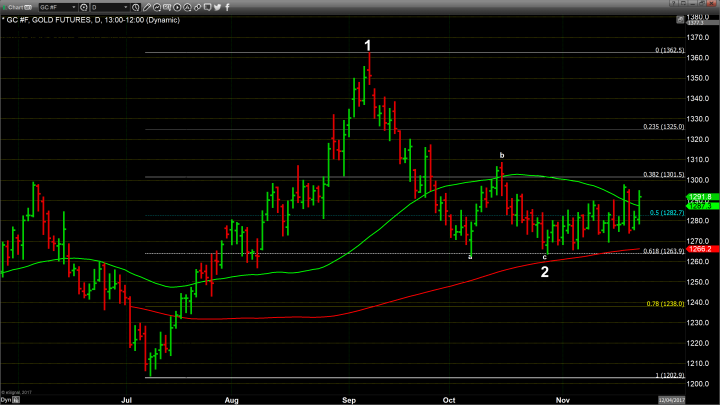Click the green 1291.8 price marker
This screenshot has width=720, height=405.
[x=702, y=197]
